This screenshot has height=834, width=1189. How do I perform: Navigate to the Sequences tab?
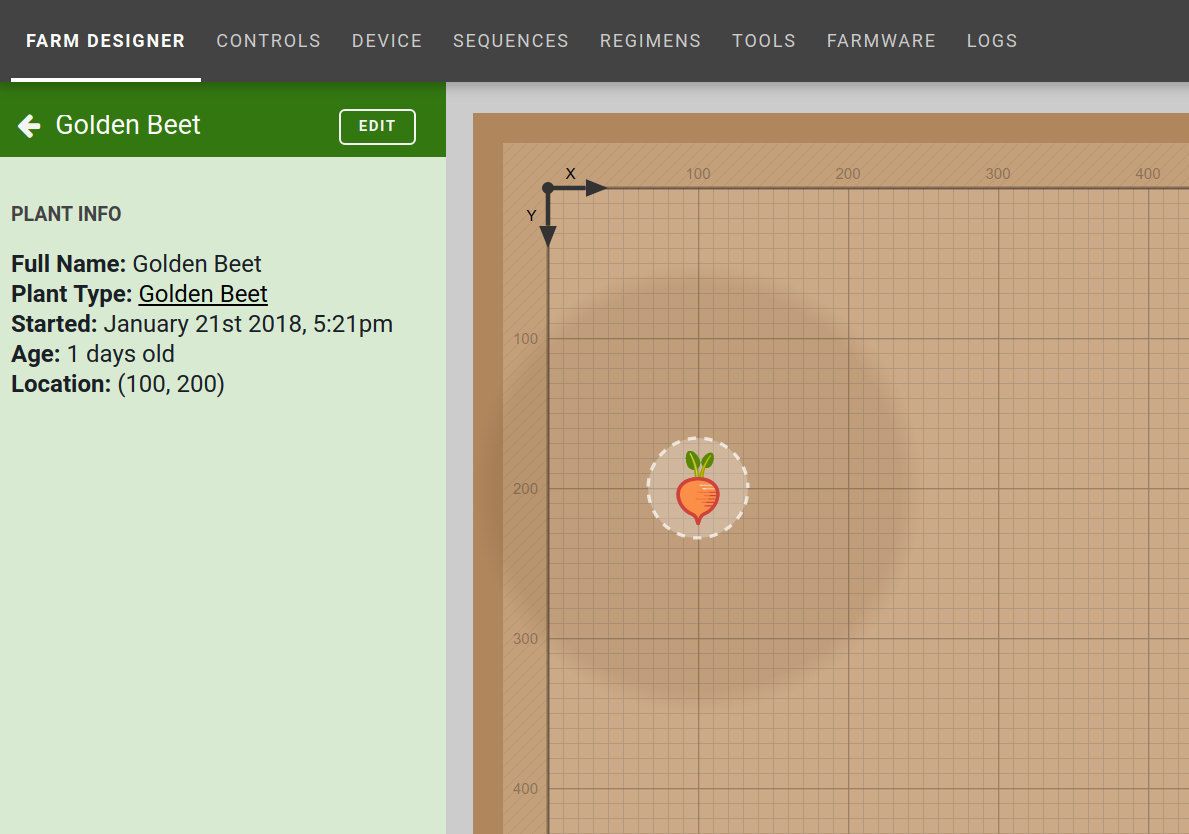(510, 41)
